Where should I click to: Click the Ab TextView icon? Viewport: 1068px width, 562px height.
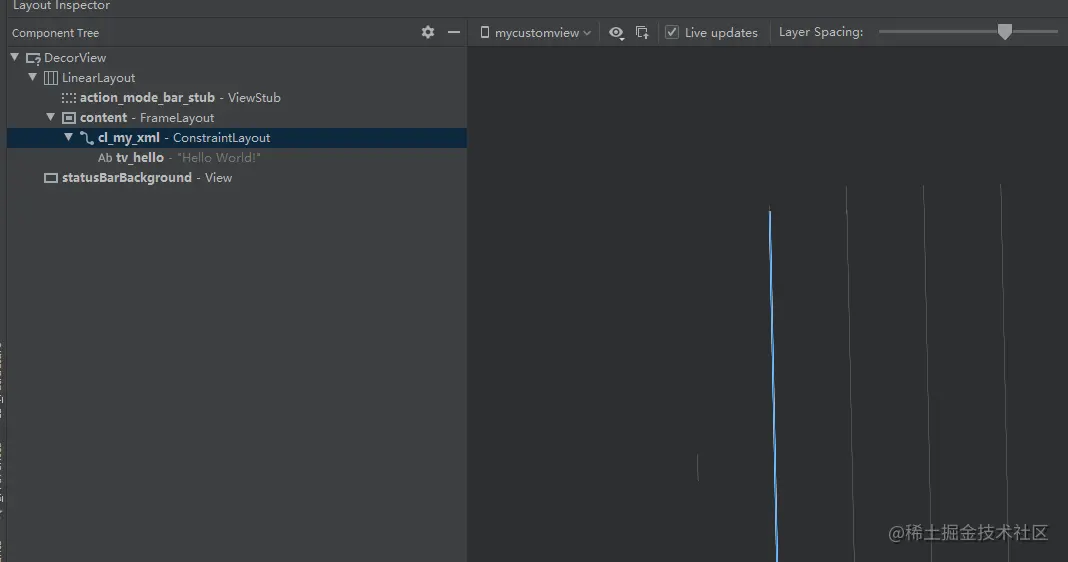coord(105,158)
